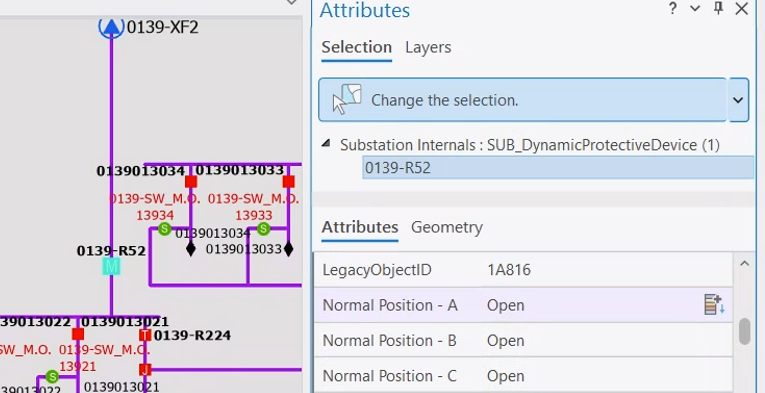Close the Attributes pane
The image size is (765, 393).
pos(742,8)
